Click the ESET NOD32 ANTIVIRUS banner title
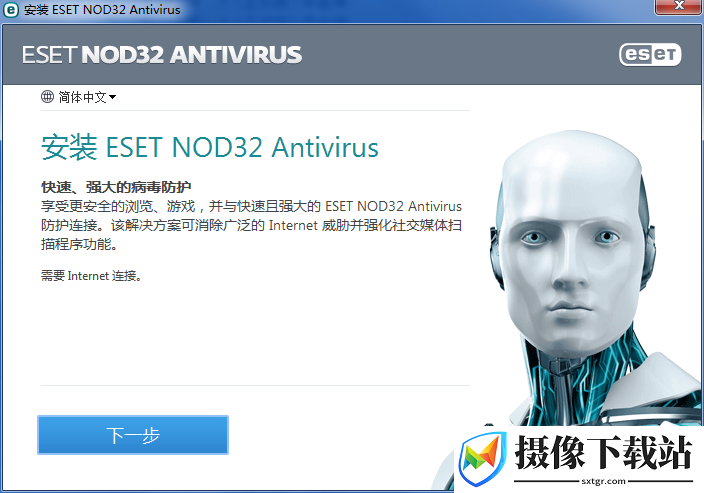Image resolution: width=704 pixels, height=493 pixels. point(162,55)
